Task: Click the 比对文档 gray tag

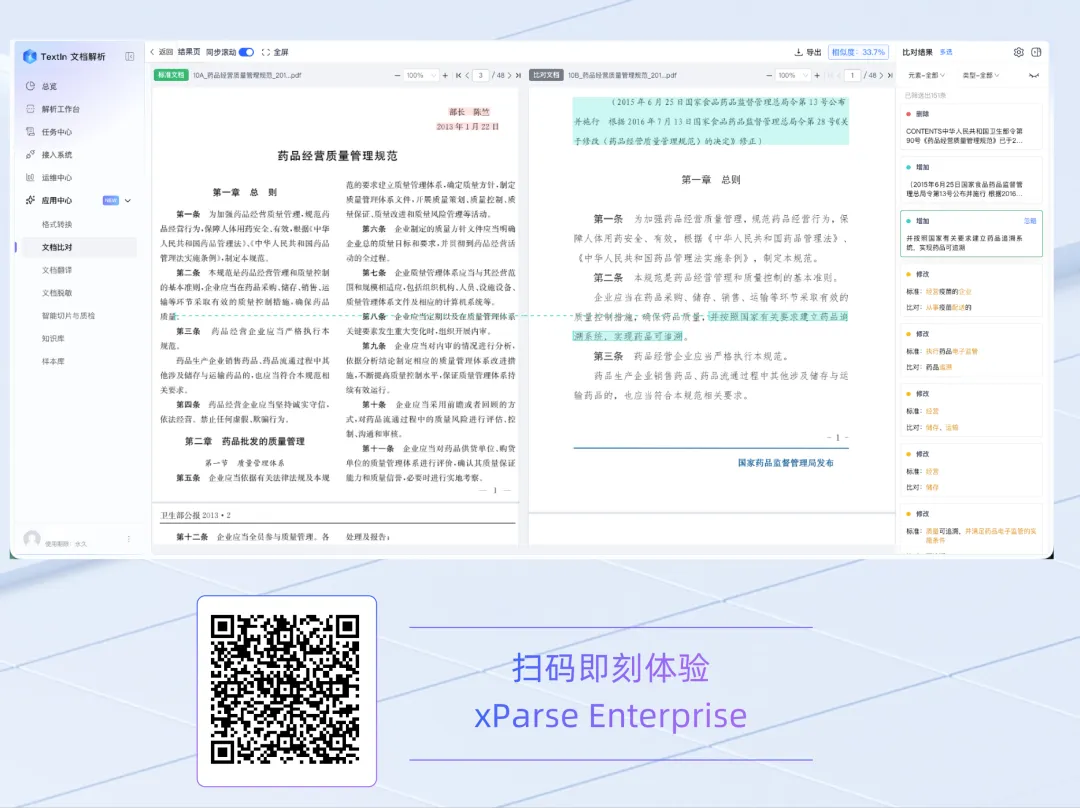Action: click(x=546, y=75)
